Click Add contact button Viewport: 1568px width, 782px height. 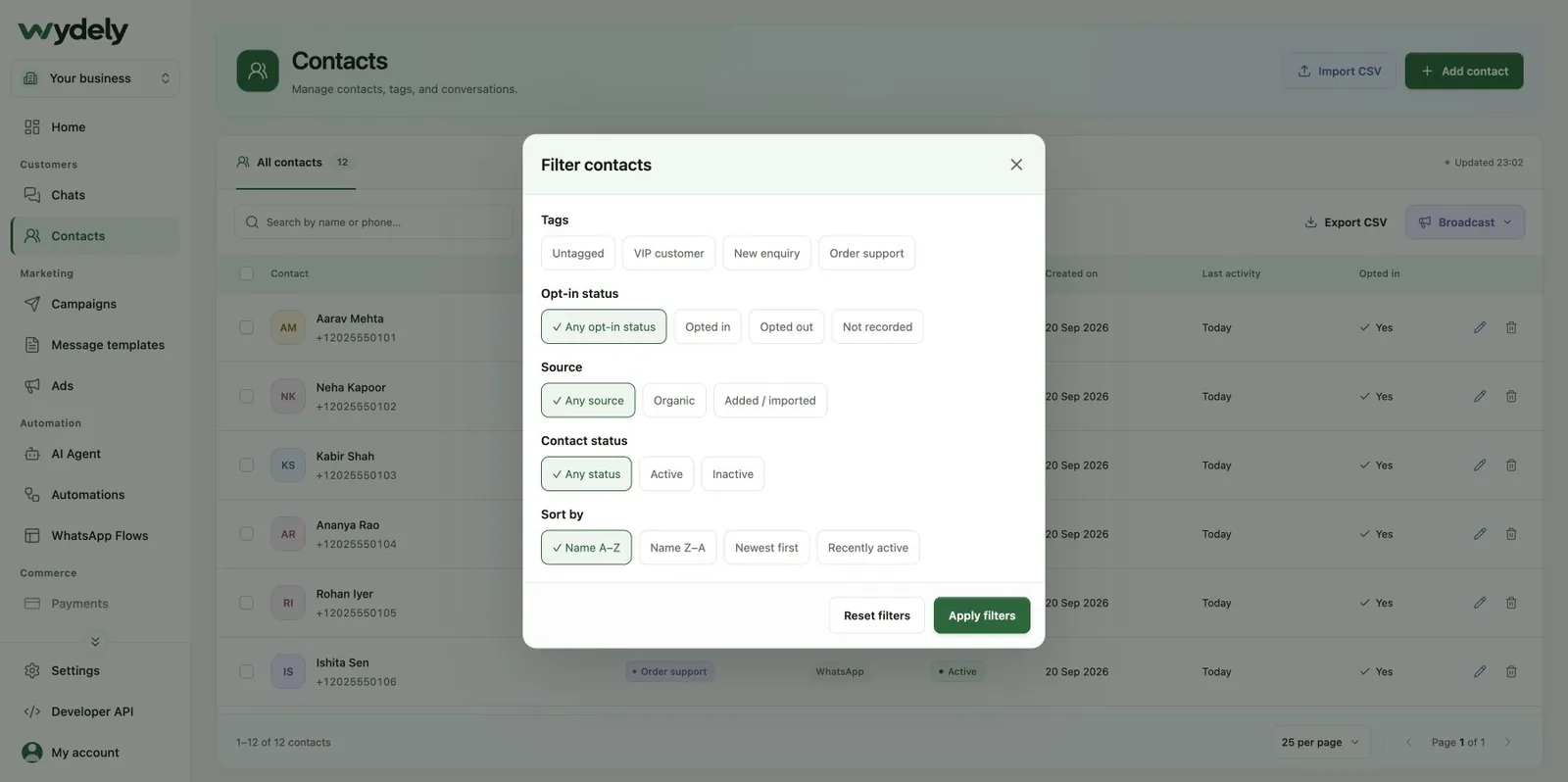1464,71
